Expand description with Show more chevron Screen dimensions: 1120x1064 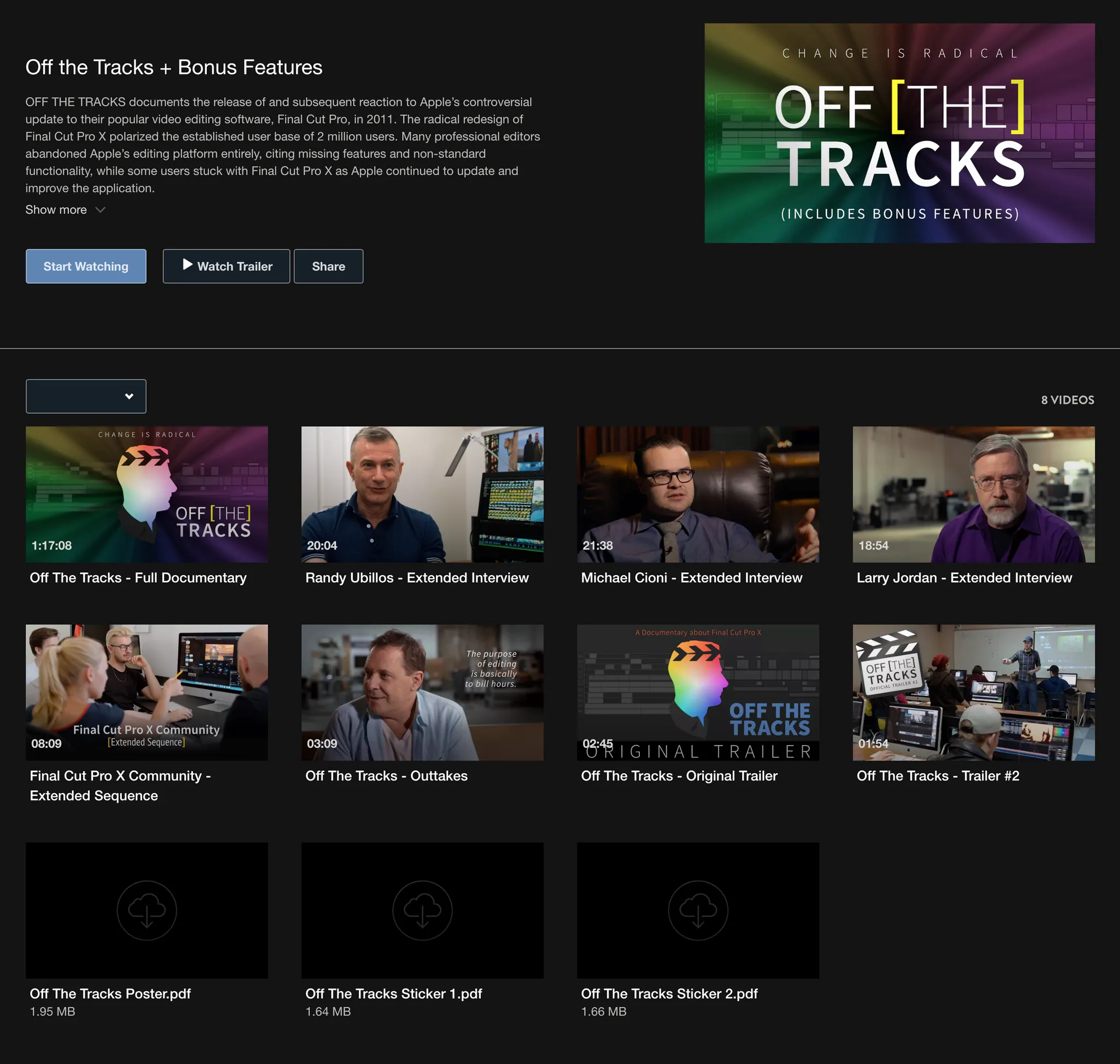click(101, 210)
